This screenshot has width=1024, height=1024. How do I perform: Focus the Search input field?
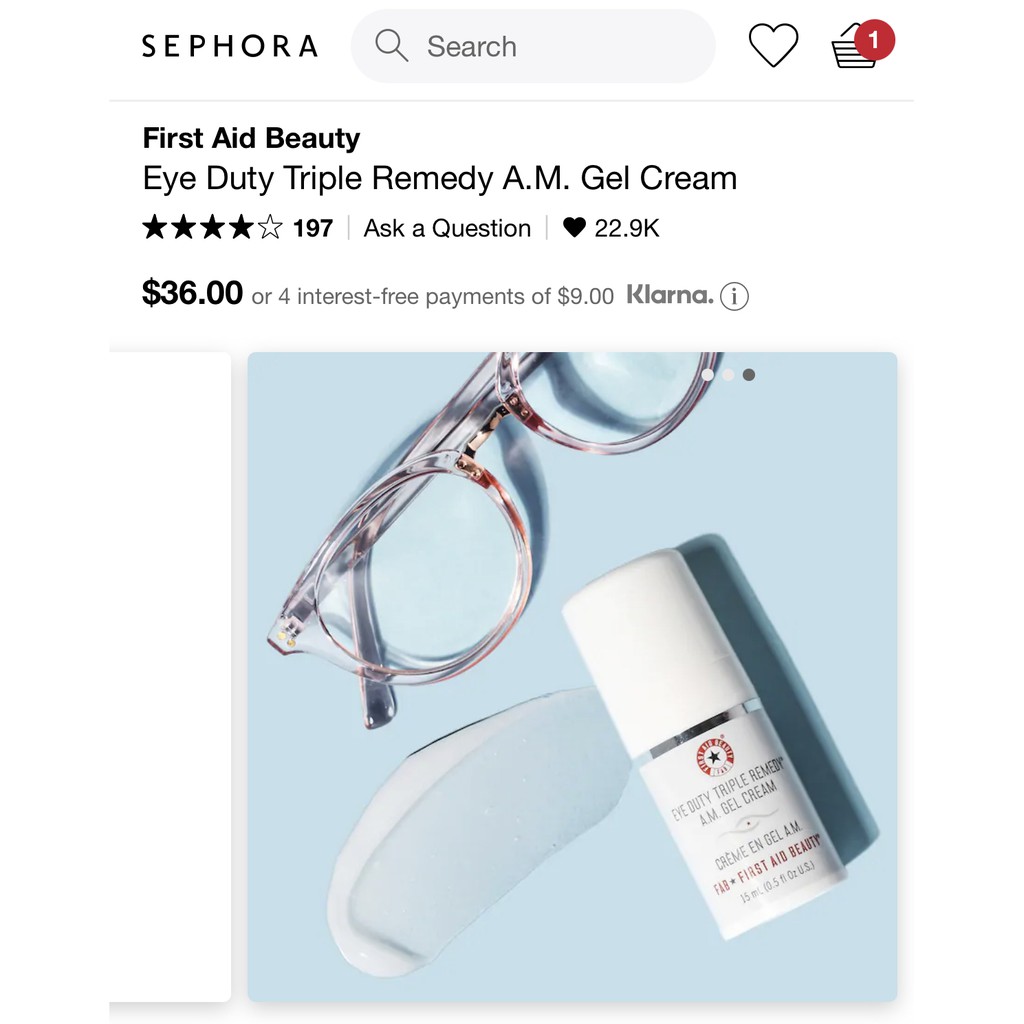(533, 46)
